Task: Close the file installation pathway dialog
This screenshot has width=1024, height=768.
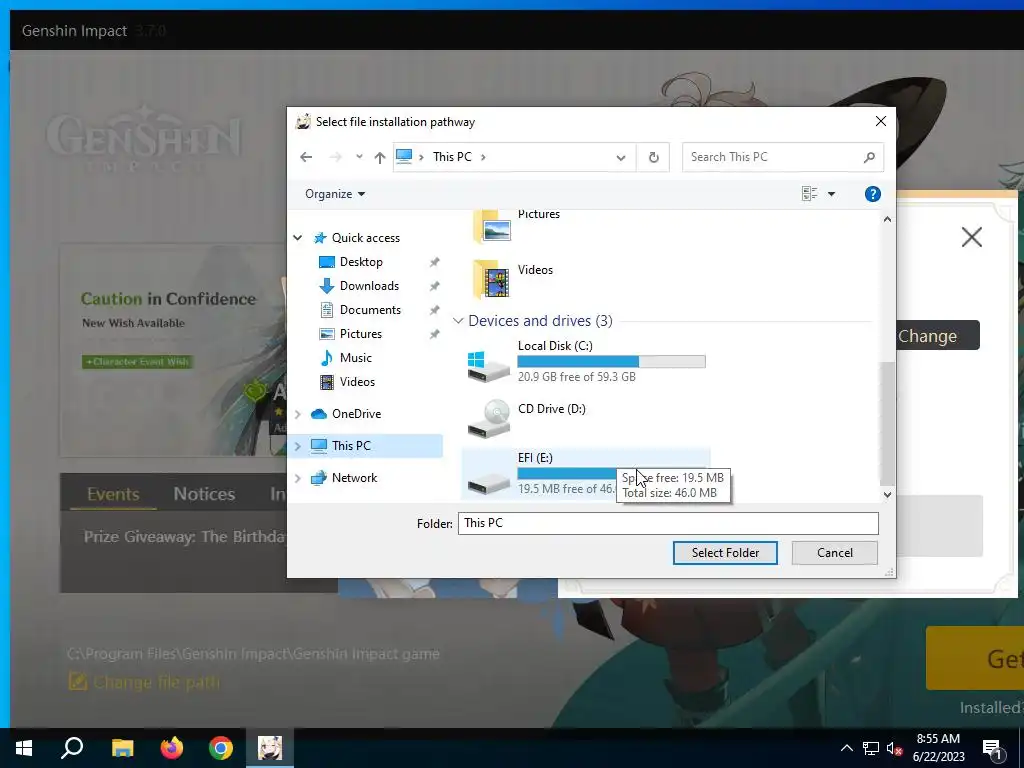Action: coord(880,121)
